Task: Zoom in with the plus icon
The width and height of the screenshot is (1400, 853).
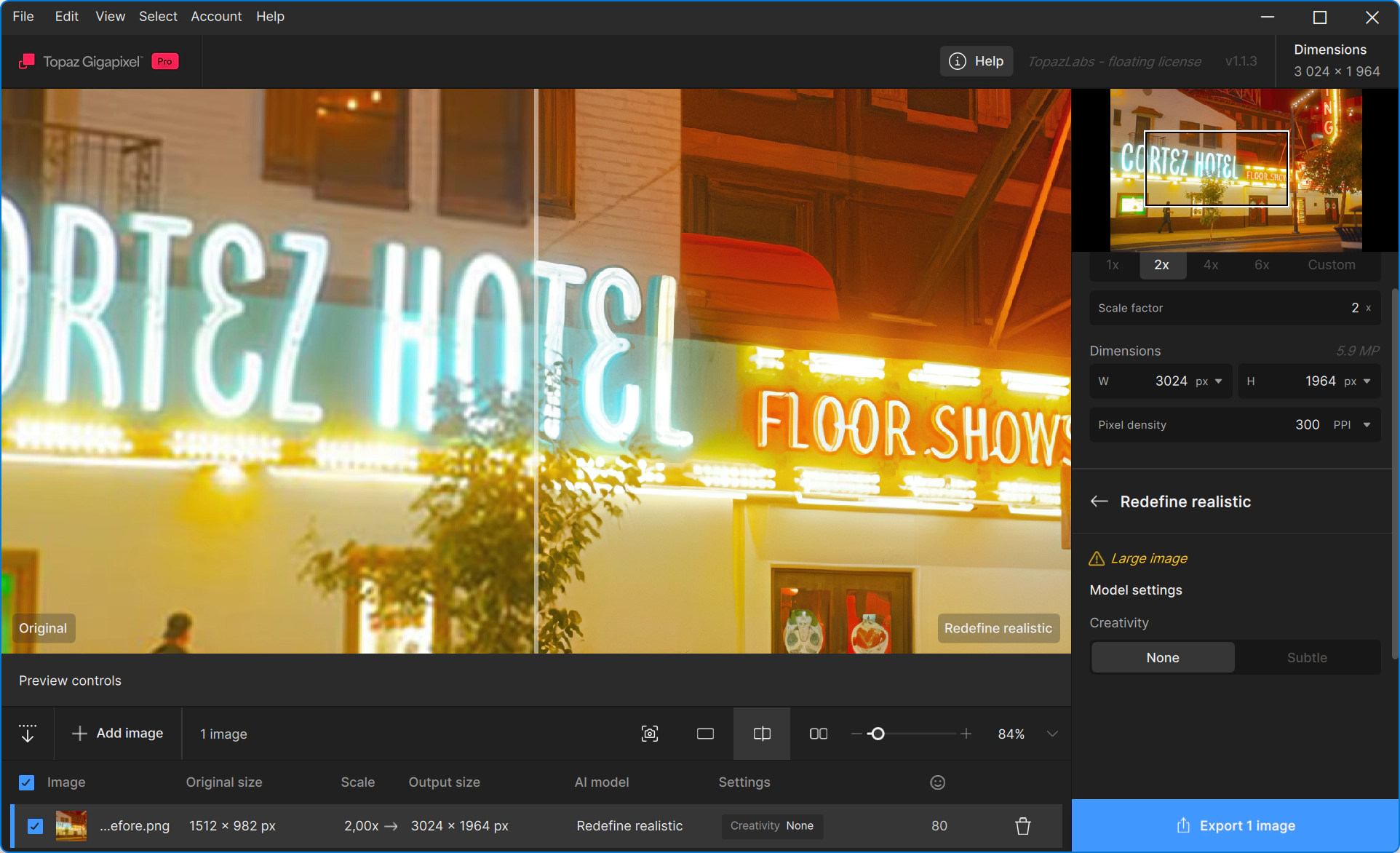Action: (966, 734)
